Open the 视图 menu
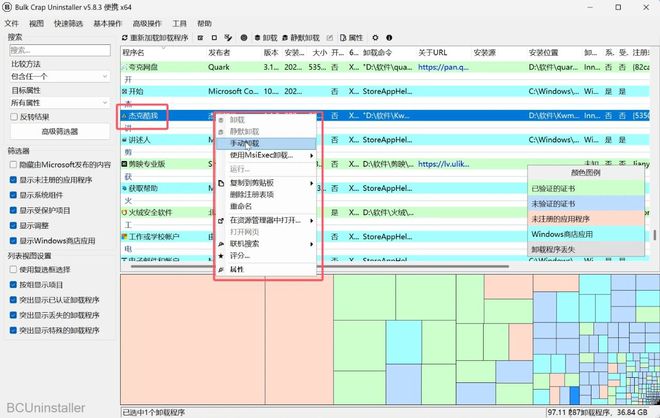The width and height of the screenshot is (660, 418). (36, 24)
